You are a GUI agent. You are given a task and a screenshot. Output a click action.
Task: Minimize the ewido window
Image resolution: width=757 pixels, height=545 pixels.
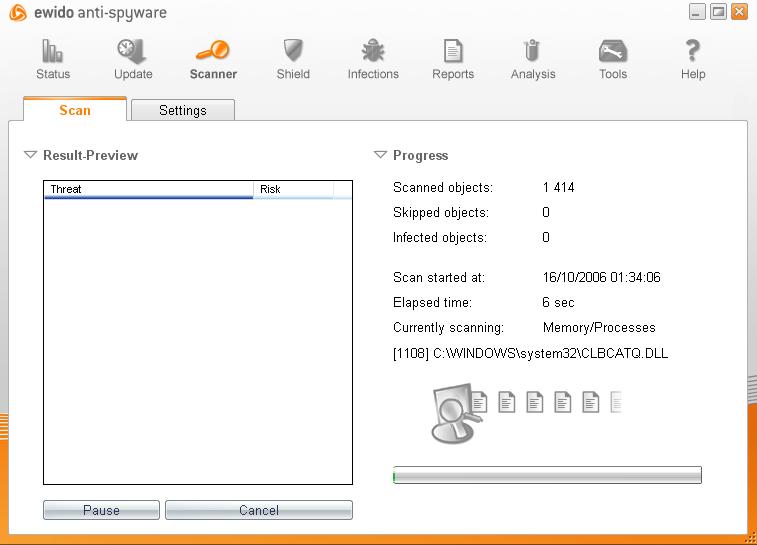[x=697, y=12]
